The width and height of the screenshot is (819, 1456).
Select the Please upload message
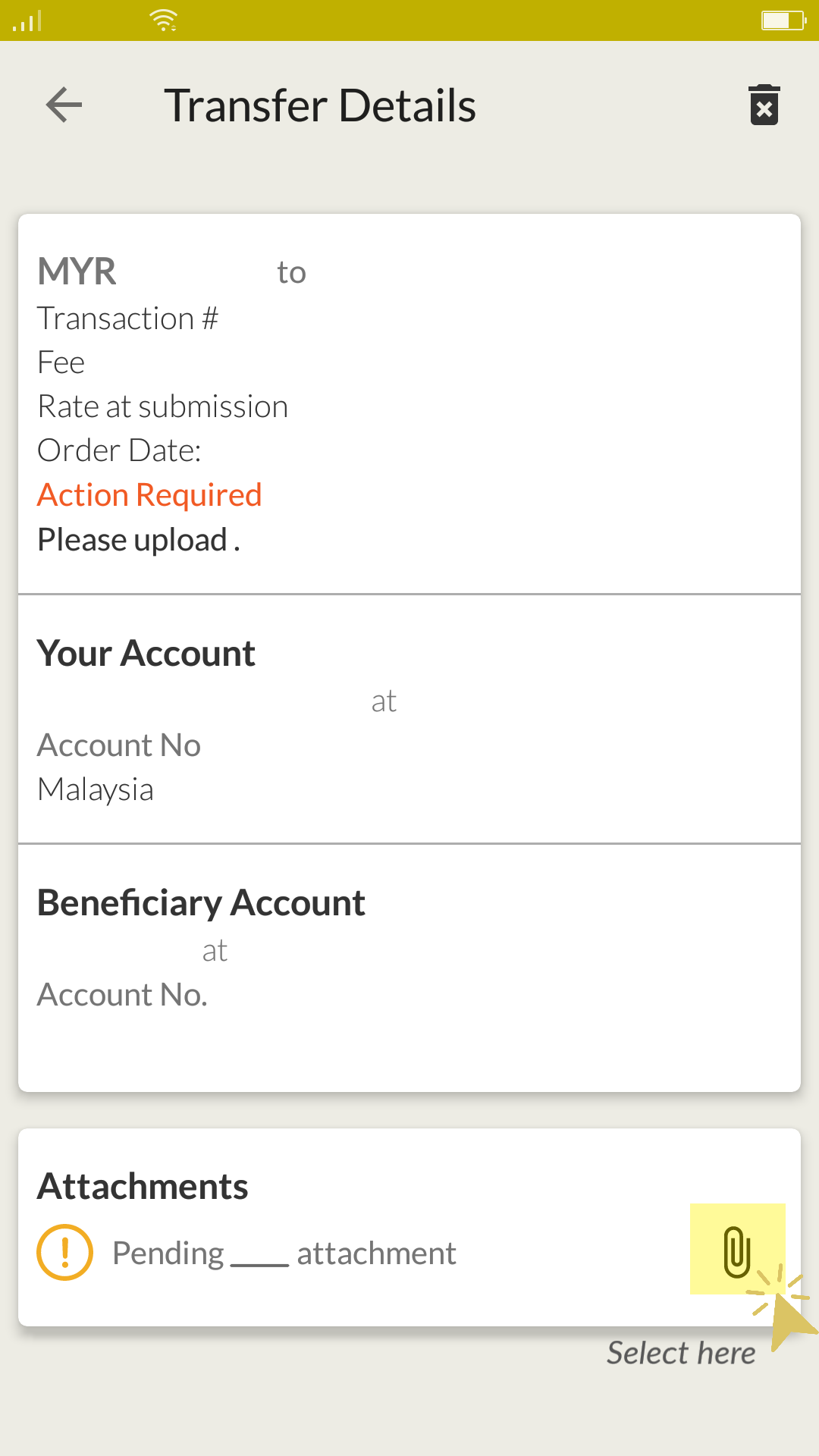pos(139,540)
